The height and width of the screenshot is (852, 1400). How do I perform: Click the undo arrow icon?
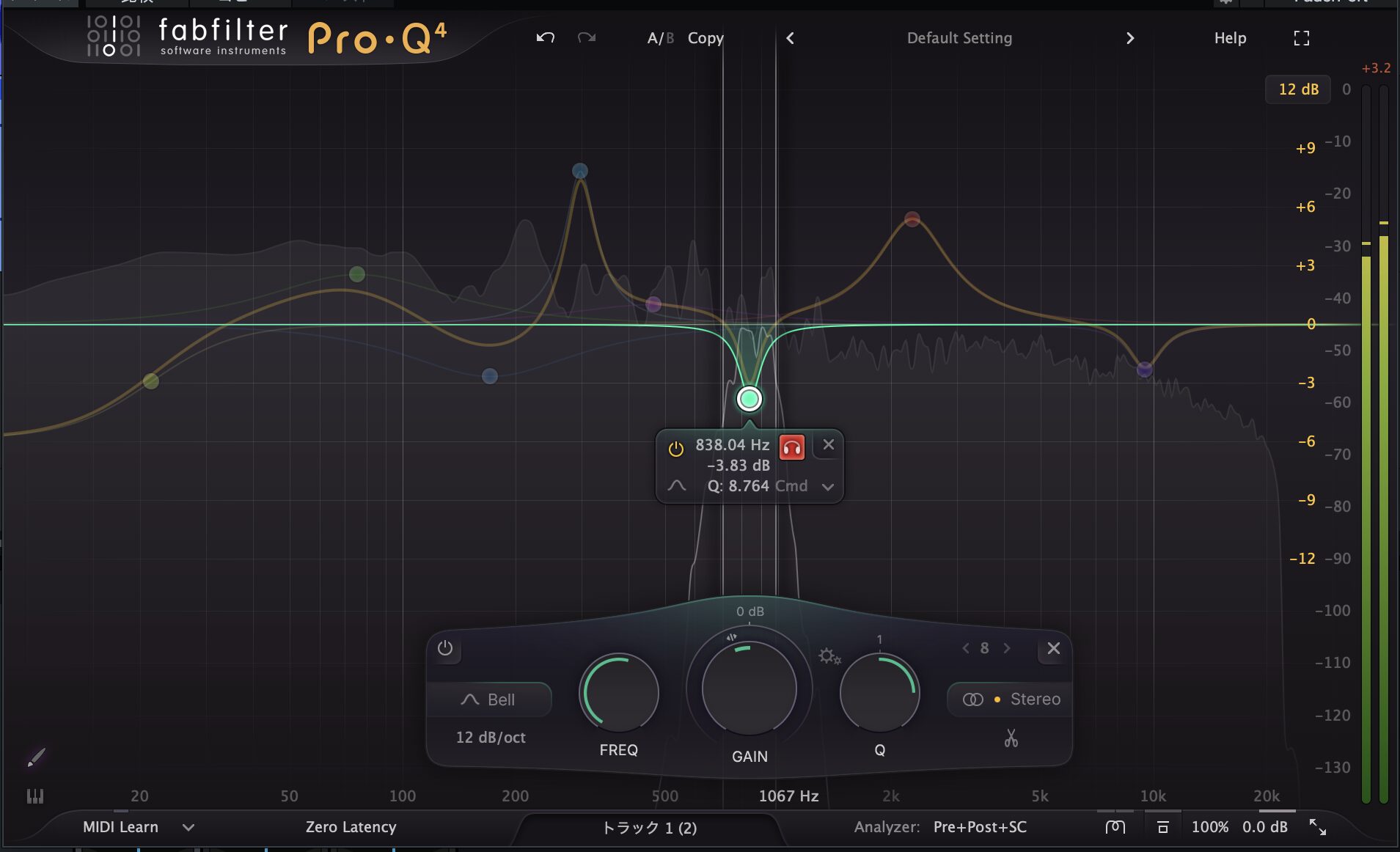pyautogui.click(x=545, y=37)
